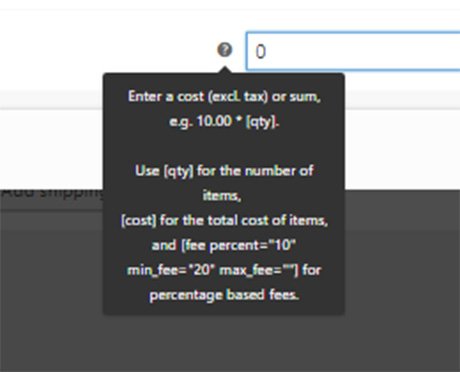Focus the cost input field
This screenshot has width=460, height=372.
click(353, 51)
